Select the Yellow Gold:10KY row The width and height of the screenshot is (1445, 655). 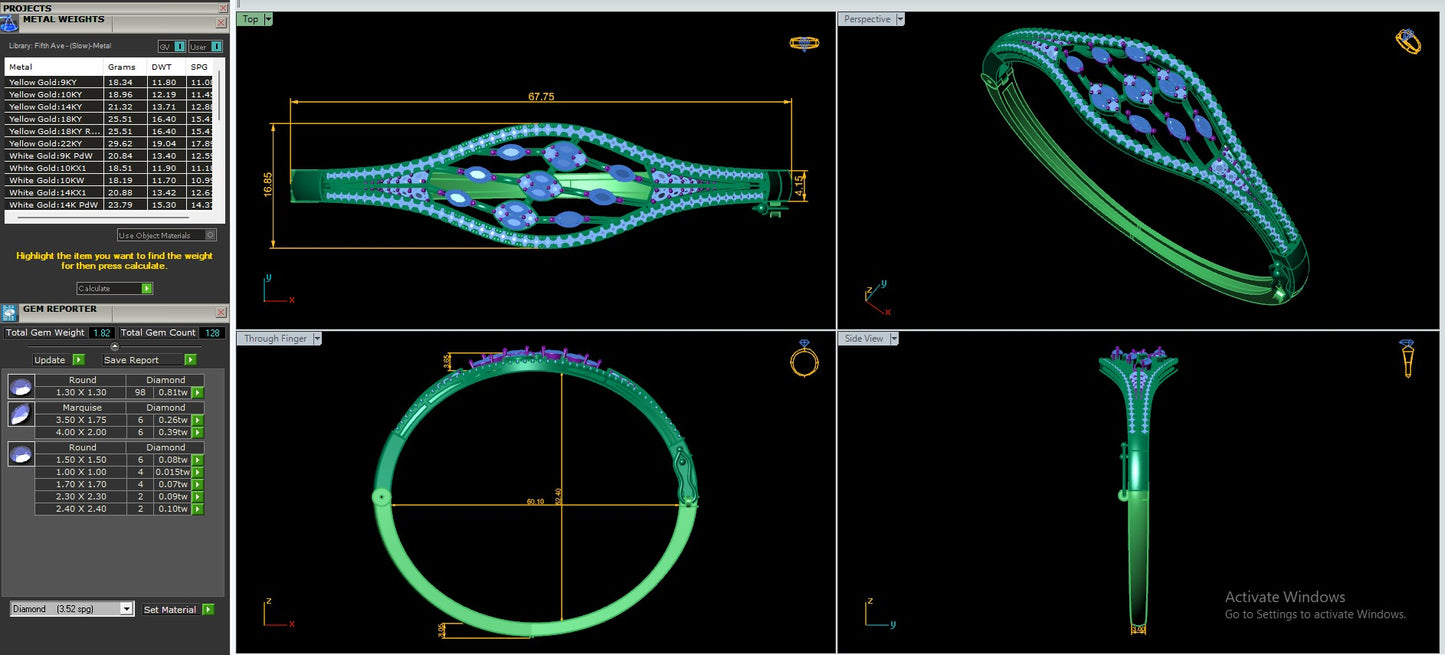coord(108,94)
